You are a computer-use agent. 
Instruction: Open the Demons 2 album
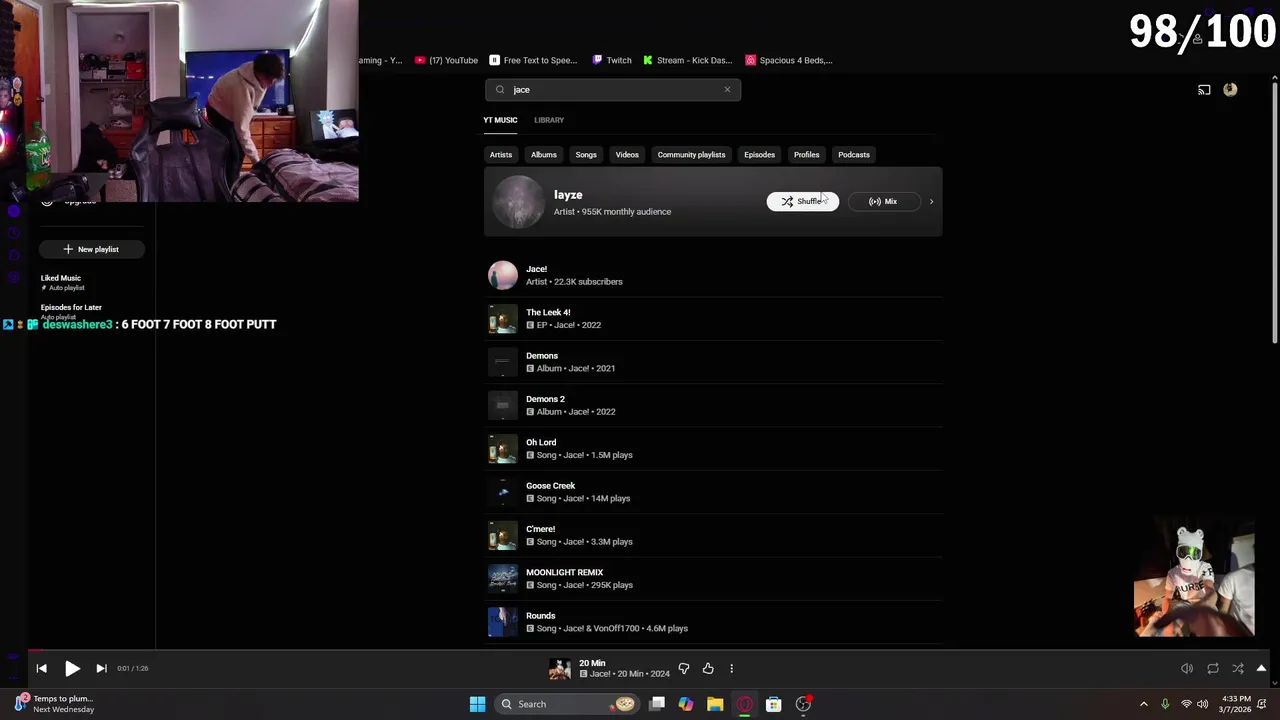[713, 405]
